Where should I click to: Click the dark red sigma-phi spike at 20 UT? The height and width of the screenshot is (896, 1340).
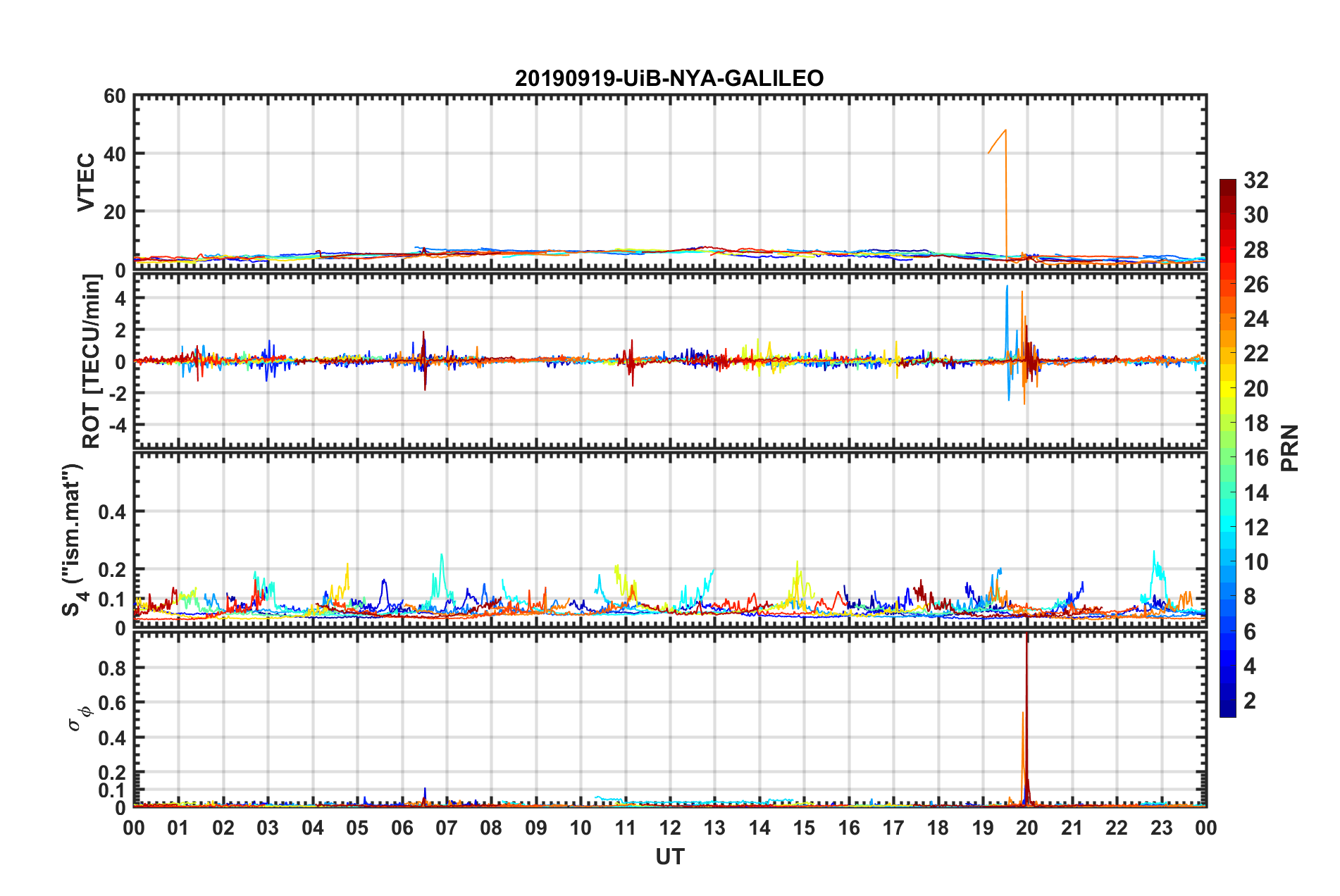pos(1026,718)
